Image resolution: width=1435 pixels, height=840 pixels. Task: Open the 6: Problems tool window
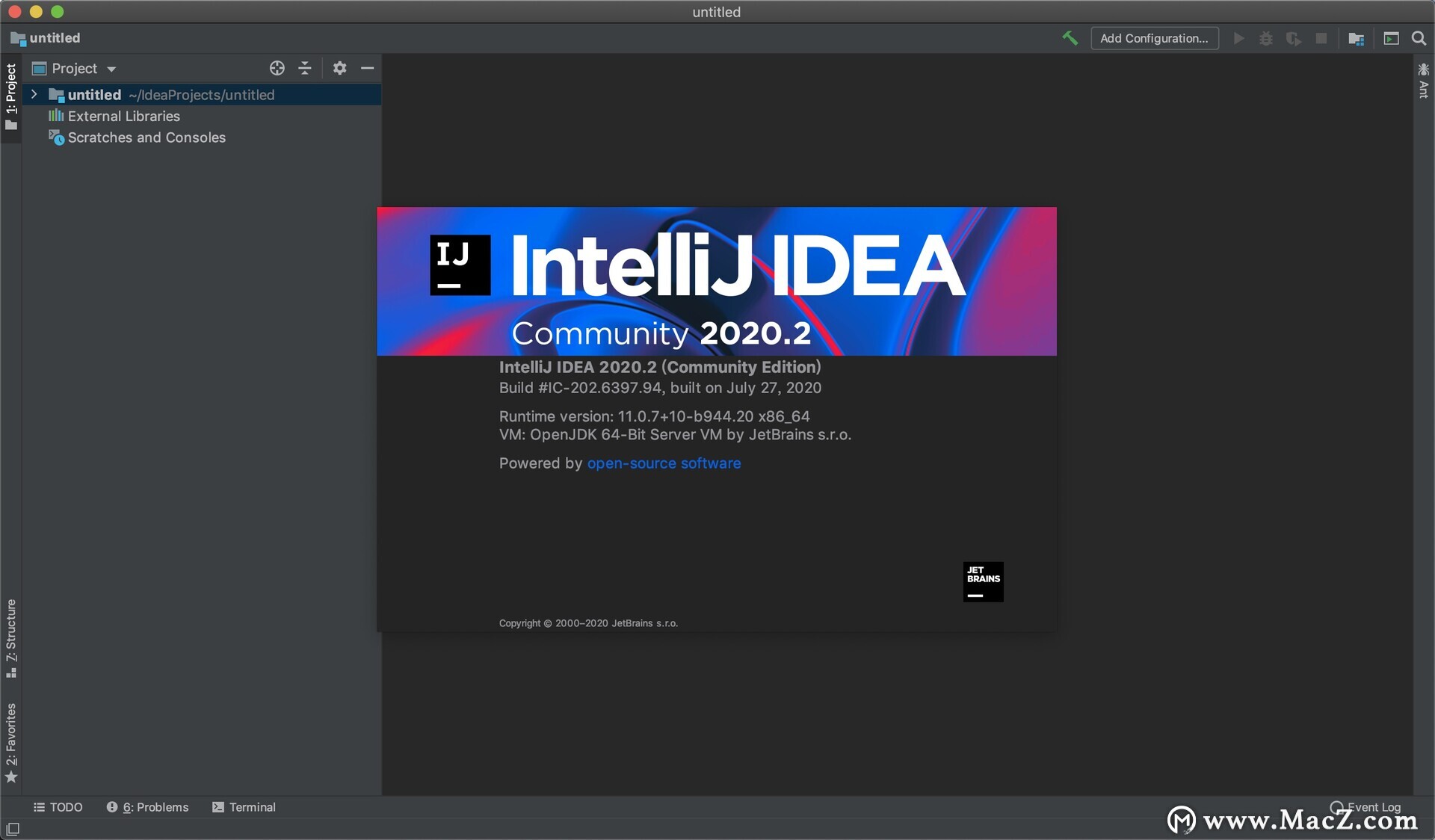click(147, 807)
